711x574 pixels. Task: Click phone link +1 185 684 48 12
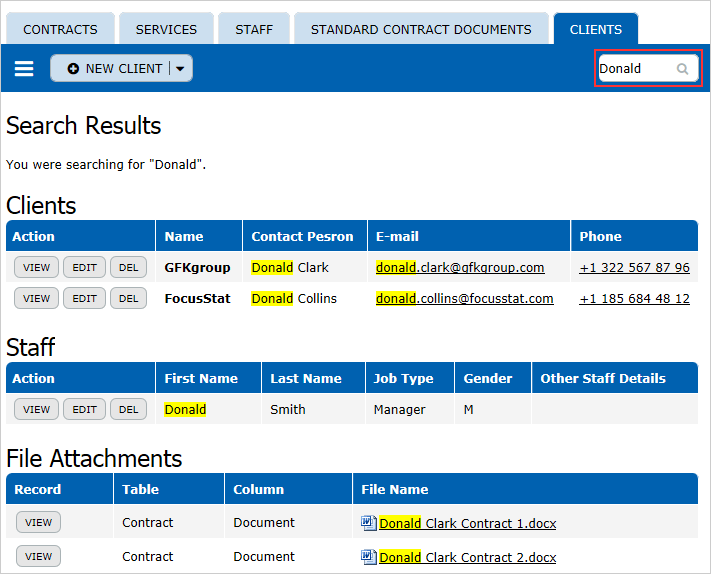click(x=634, y=298)
